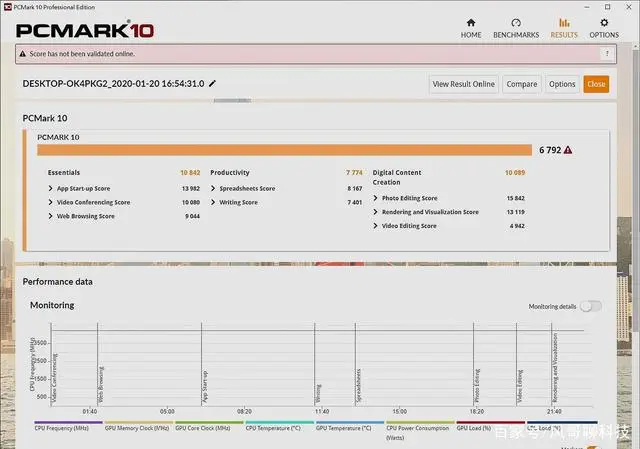The image size is (640, 449).
Task: Click the Photo Editing marker in chart
Action: pyautogui.click(x=477, y=386)
